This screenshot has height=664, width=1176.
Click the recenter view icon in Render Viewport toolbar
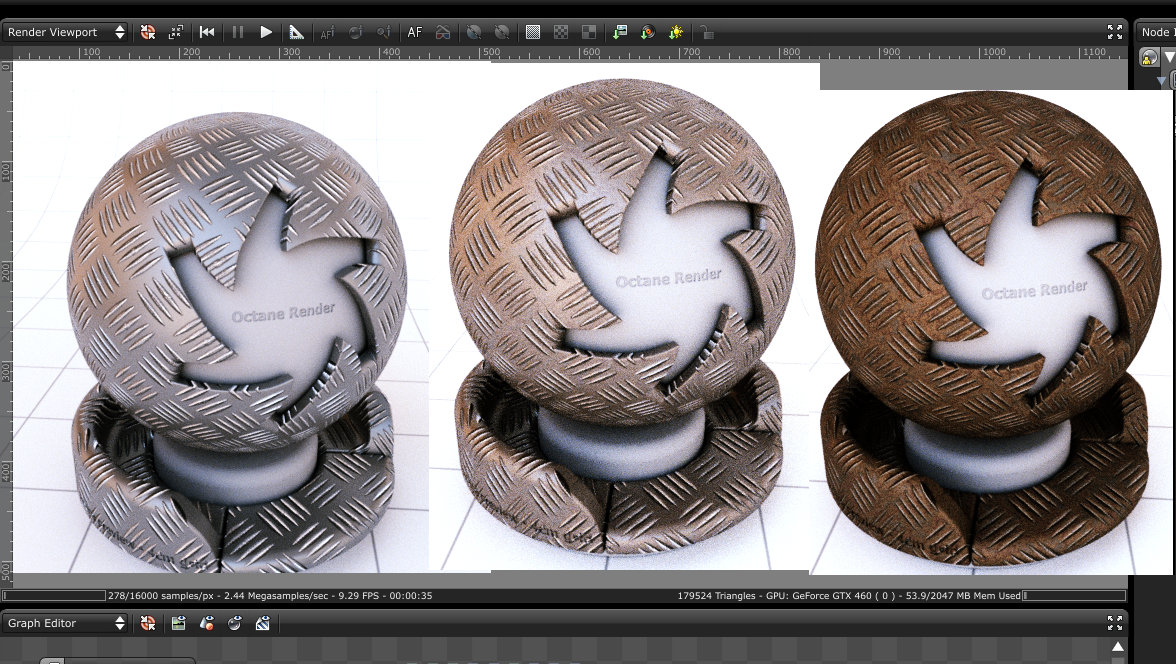pos(148,32)
